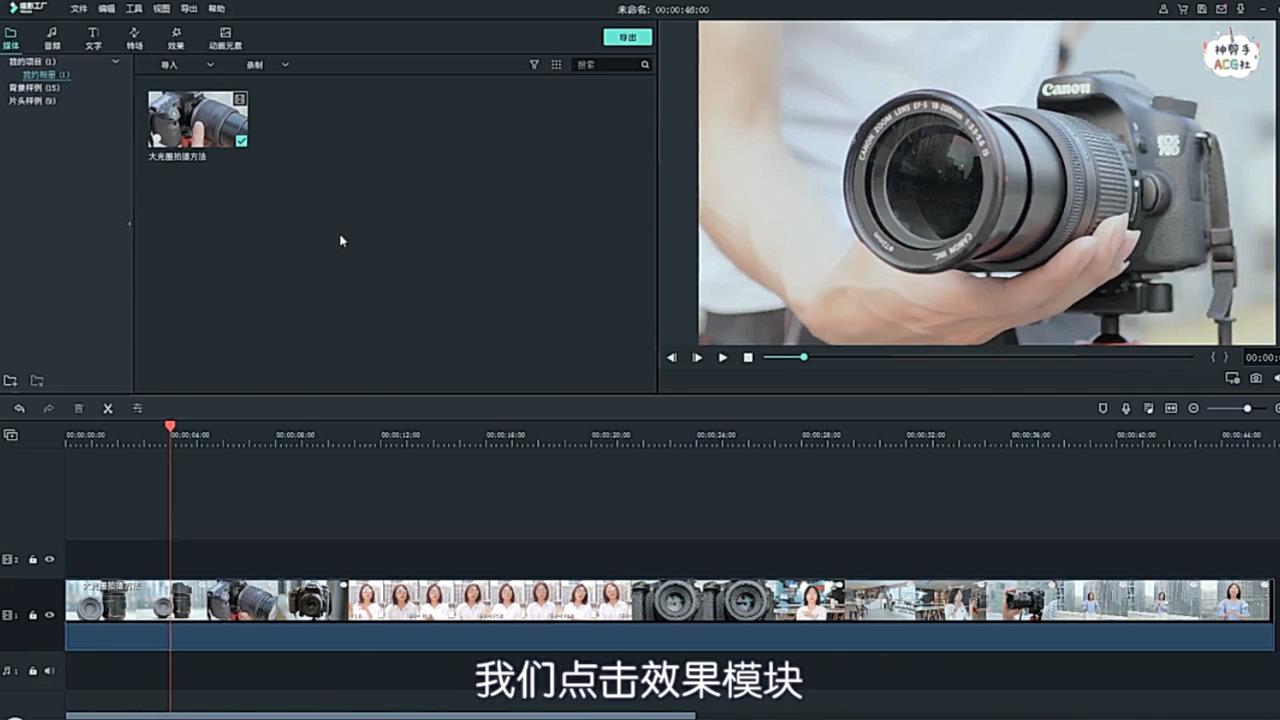The image size is (1280, 720).
Task: Mute audio track 1 speaker
Action: [49, 671]
